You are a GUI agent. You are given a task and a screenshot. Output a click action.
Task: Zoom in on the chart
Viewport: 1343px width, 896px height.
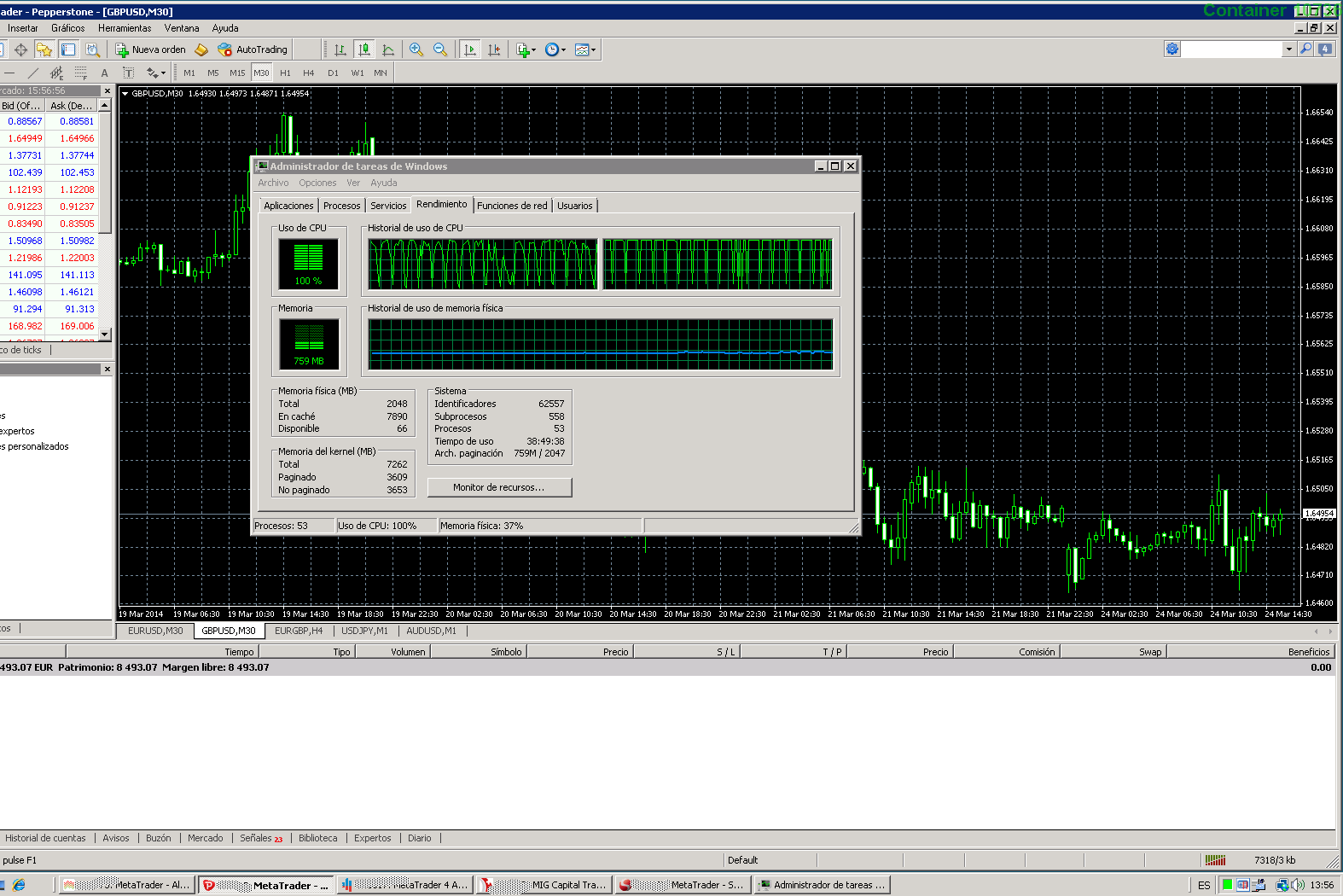[x=416, y=49]
